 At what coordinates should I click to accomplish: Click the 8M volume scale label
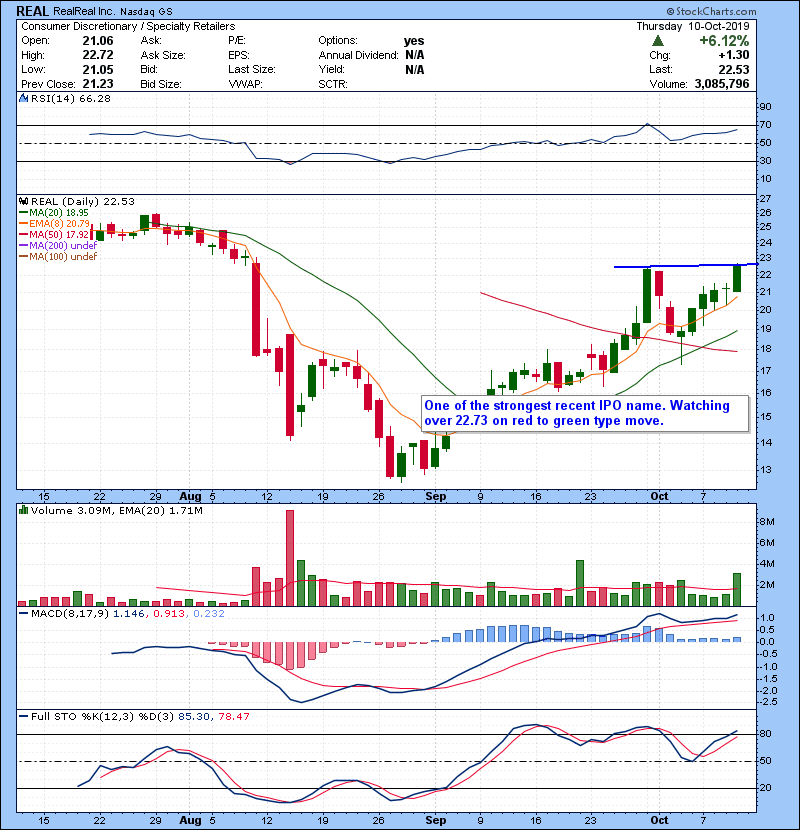pyautogui.click(x=767, y=522)
